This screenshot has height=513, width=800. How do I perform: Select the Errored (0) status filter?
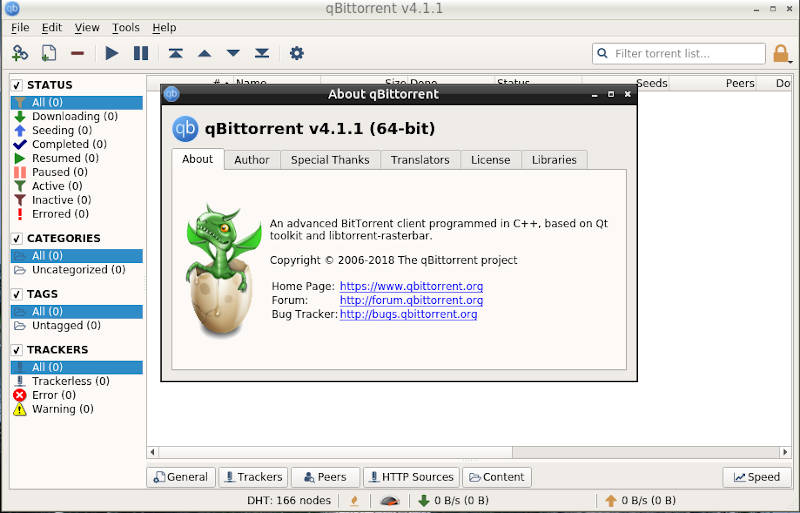pyautogui.click(x=77, y=214)
